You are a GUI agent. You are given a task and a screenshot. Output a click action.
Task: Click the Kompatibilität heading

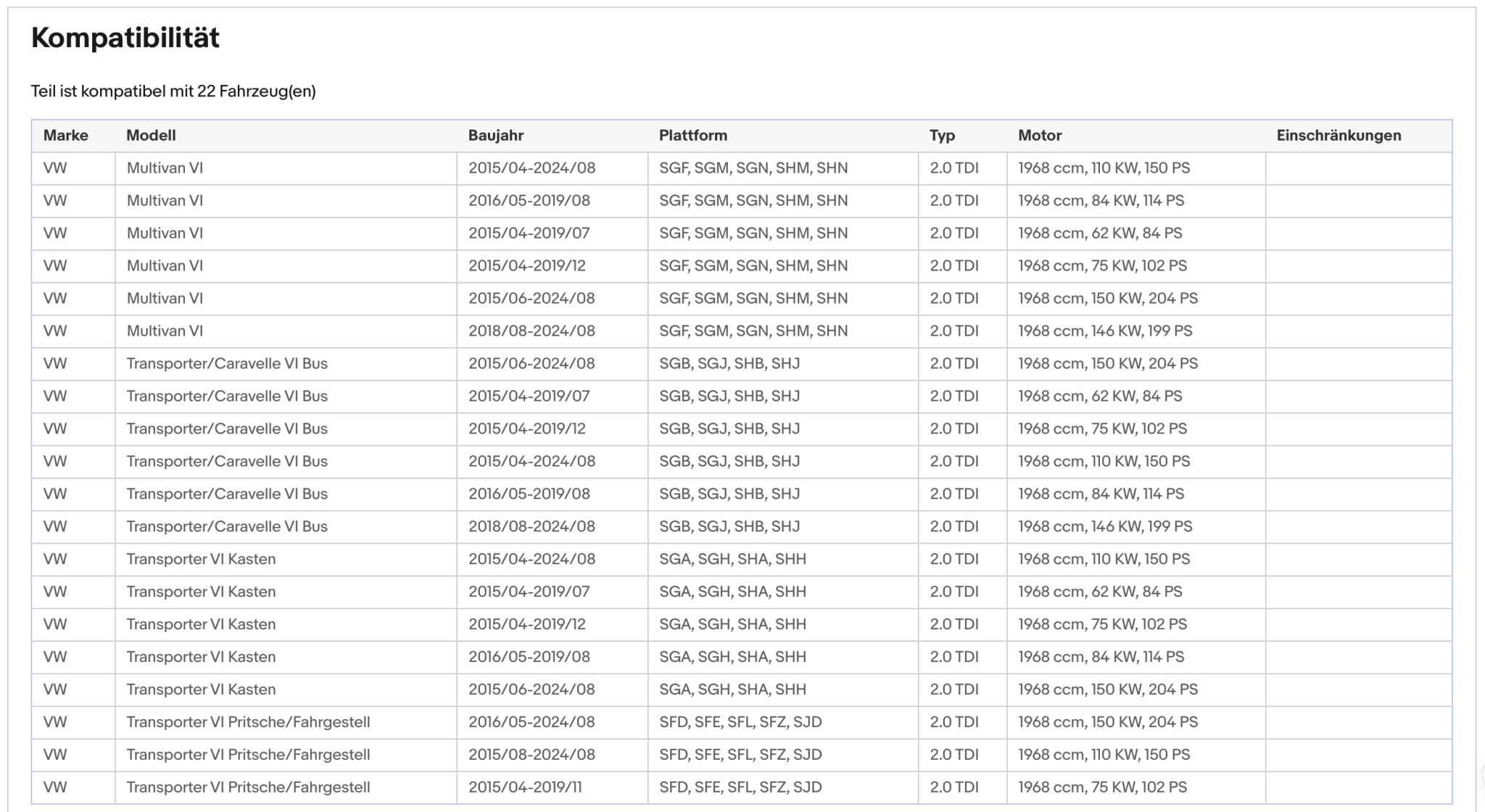point(125,38)
